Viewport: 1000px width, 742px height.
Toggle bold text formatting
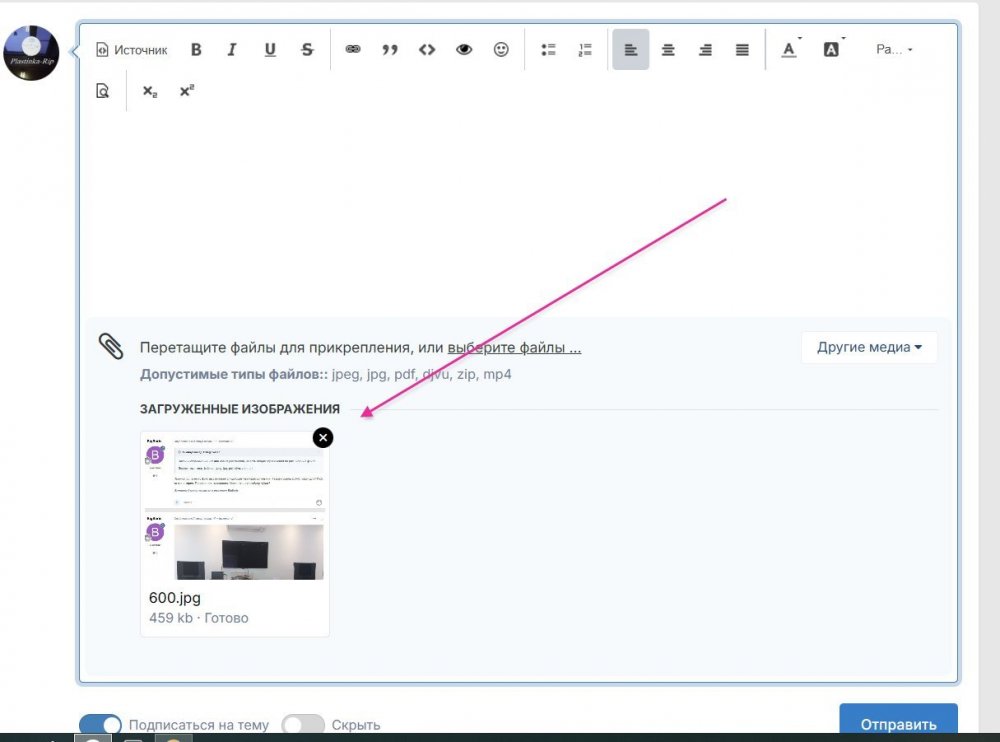click(196, 50)
